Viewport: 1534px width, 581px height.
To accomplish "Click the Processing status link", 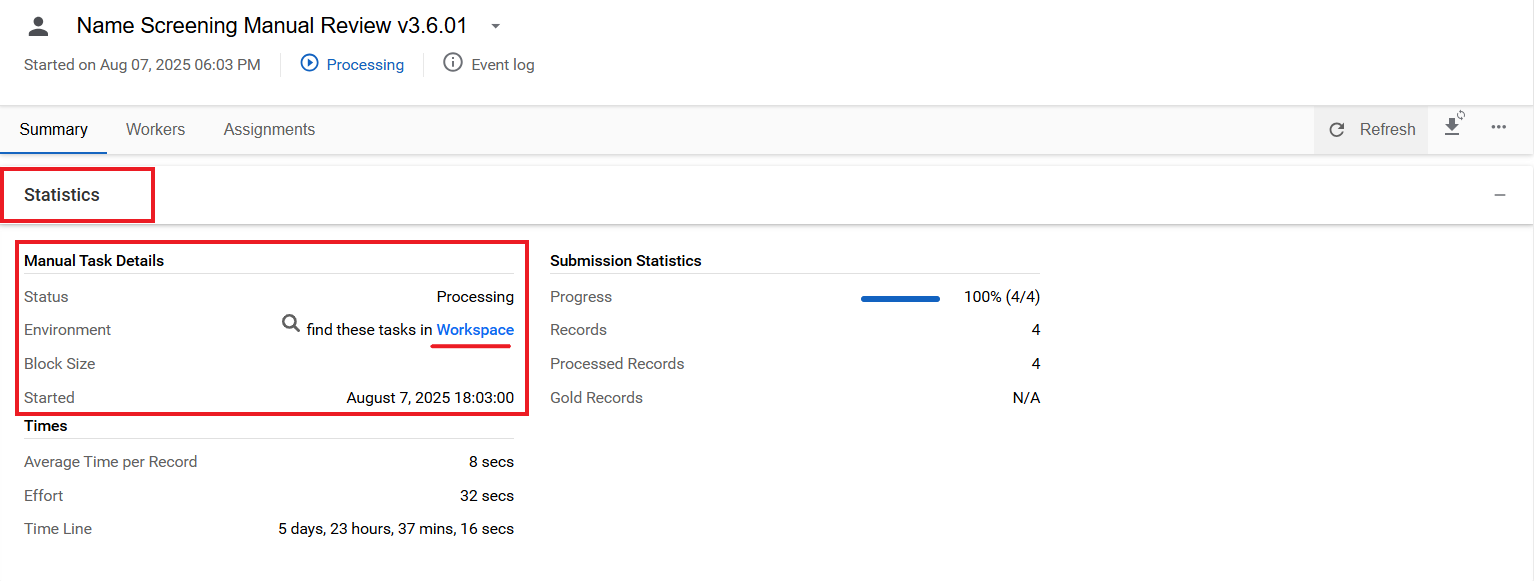I will 365,65.
